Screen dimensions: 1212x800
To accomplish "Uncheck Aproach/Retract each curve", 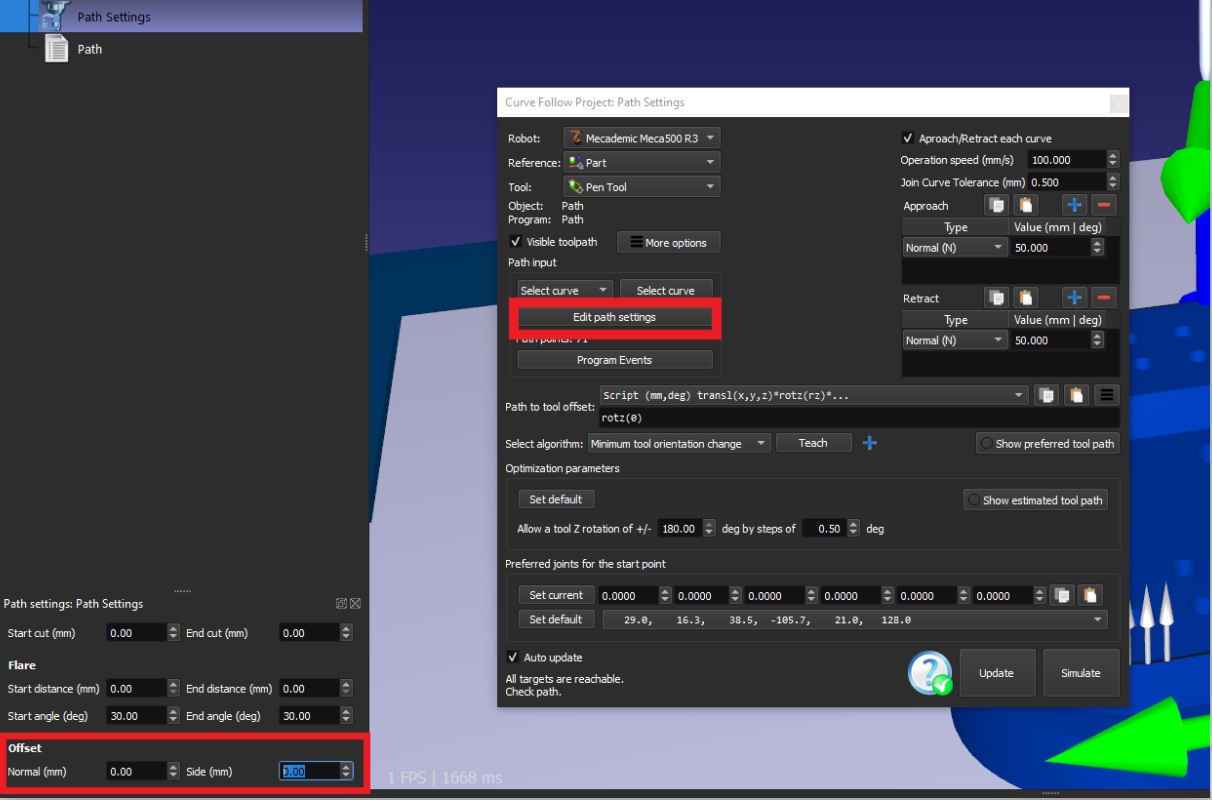I will (908, 138).
